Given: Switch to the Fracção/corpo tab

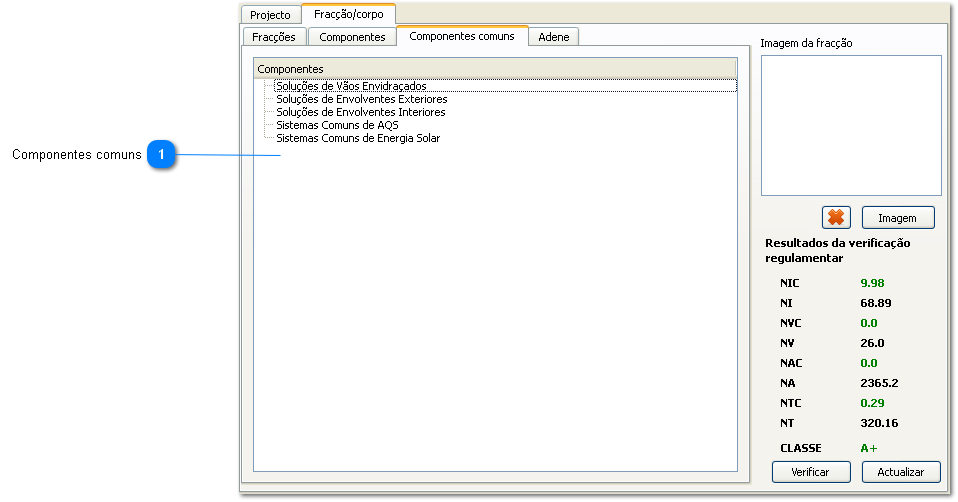Looking at the screenshot, I should click(x=348, y=14).
